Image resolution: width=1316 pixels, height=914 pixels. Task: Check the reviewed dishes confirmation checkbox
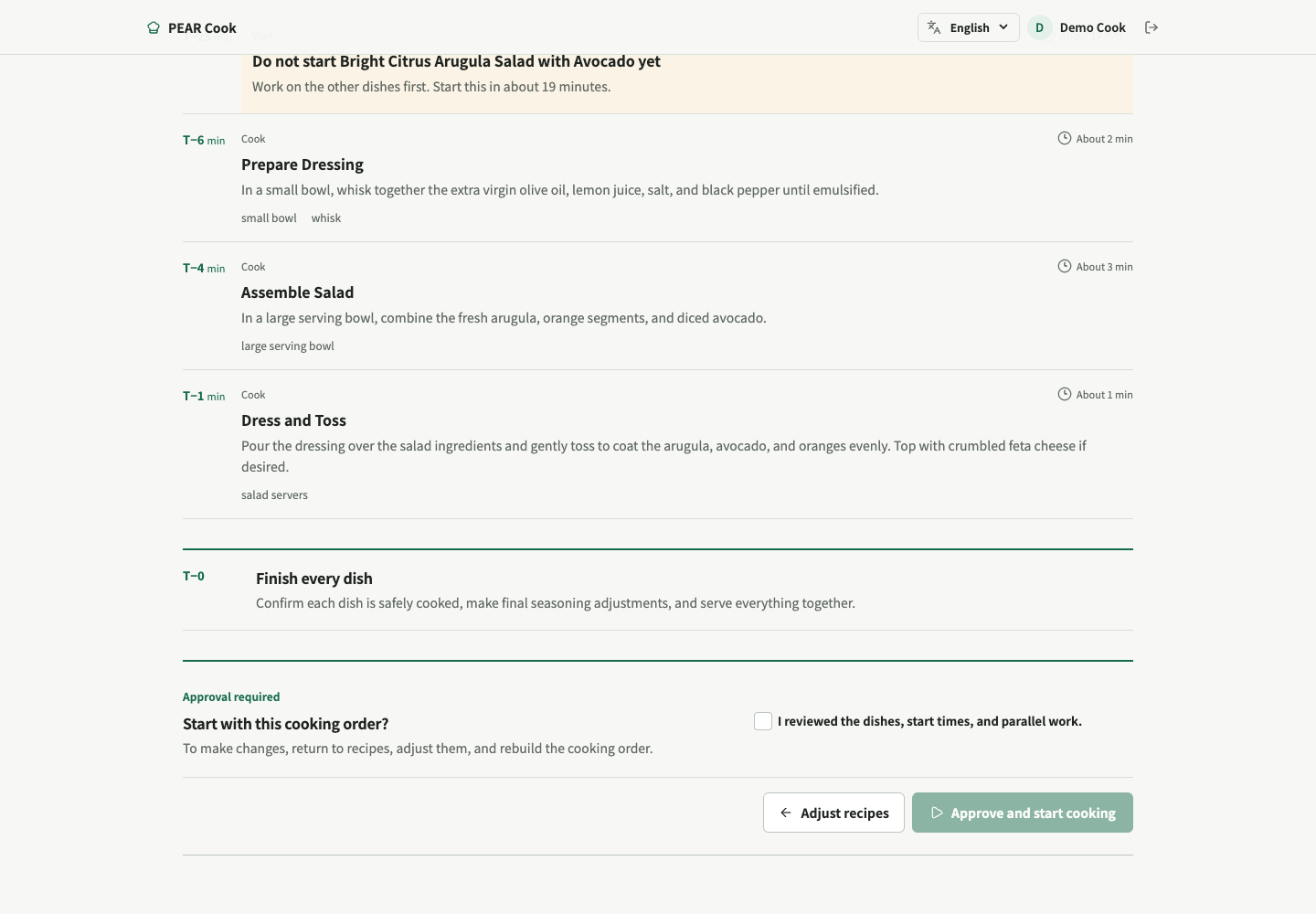[x=763, y=721]
